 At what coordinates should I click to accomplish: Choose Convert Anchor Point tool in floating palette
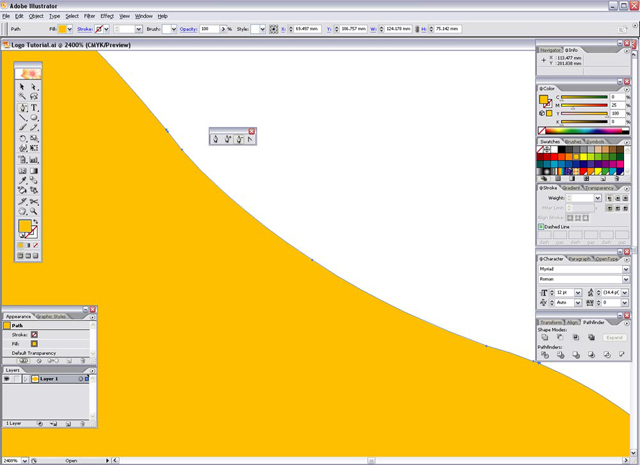click(250, 139)
